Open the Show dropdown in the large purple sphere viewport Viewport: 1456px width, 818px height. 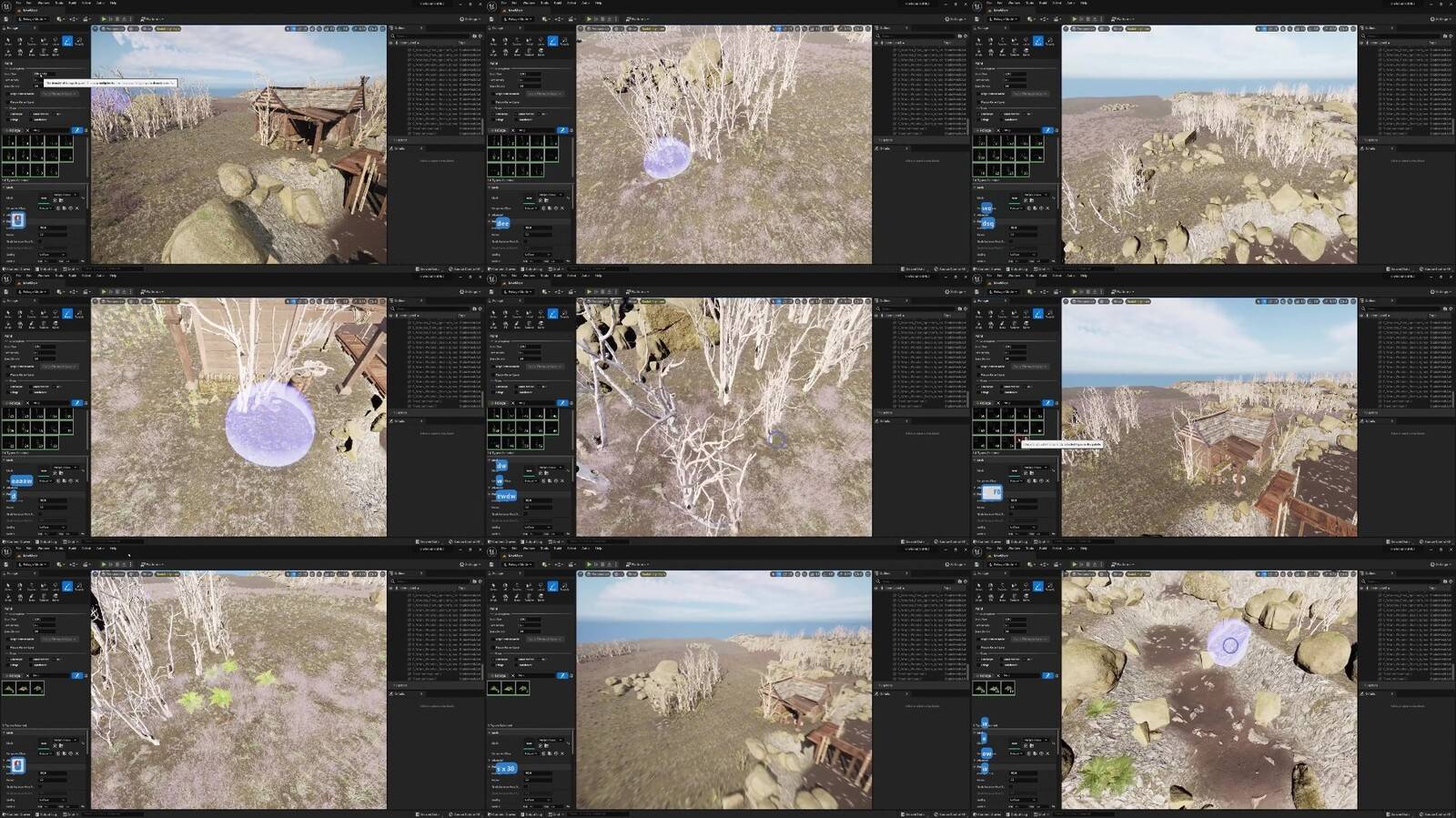click(147, 301)
